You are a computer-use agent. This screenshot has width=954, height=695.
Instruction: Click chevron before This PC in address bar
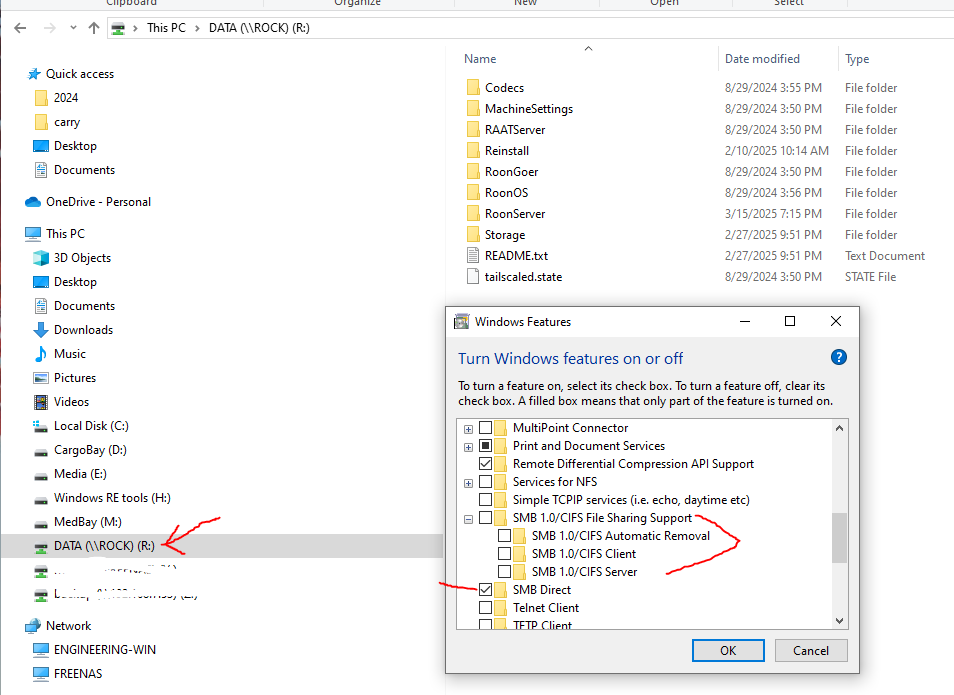point(135,28)
